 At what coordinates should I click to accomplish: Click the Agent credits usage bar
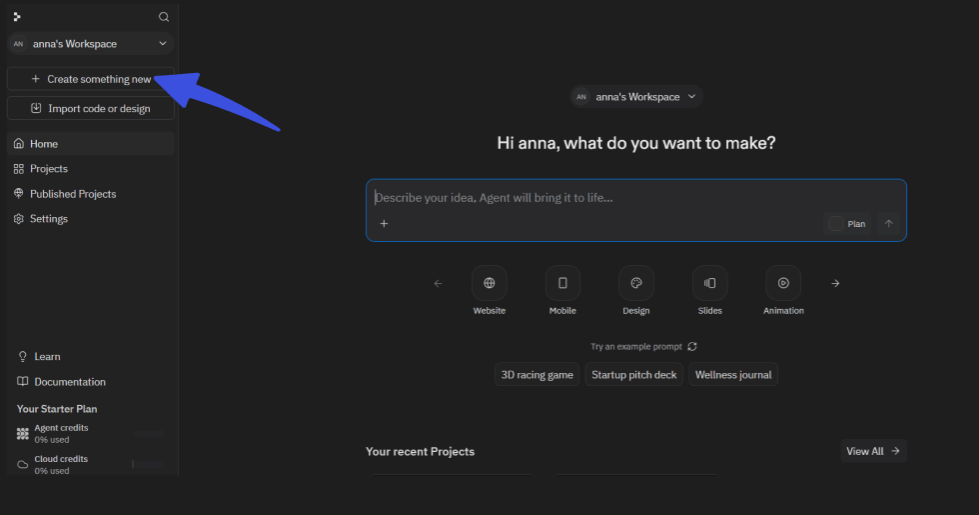pyautogui.click(x=149, y=434)
